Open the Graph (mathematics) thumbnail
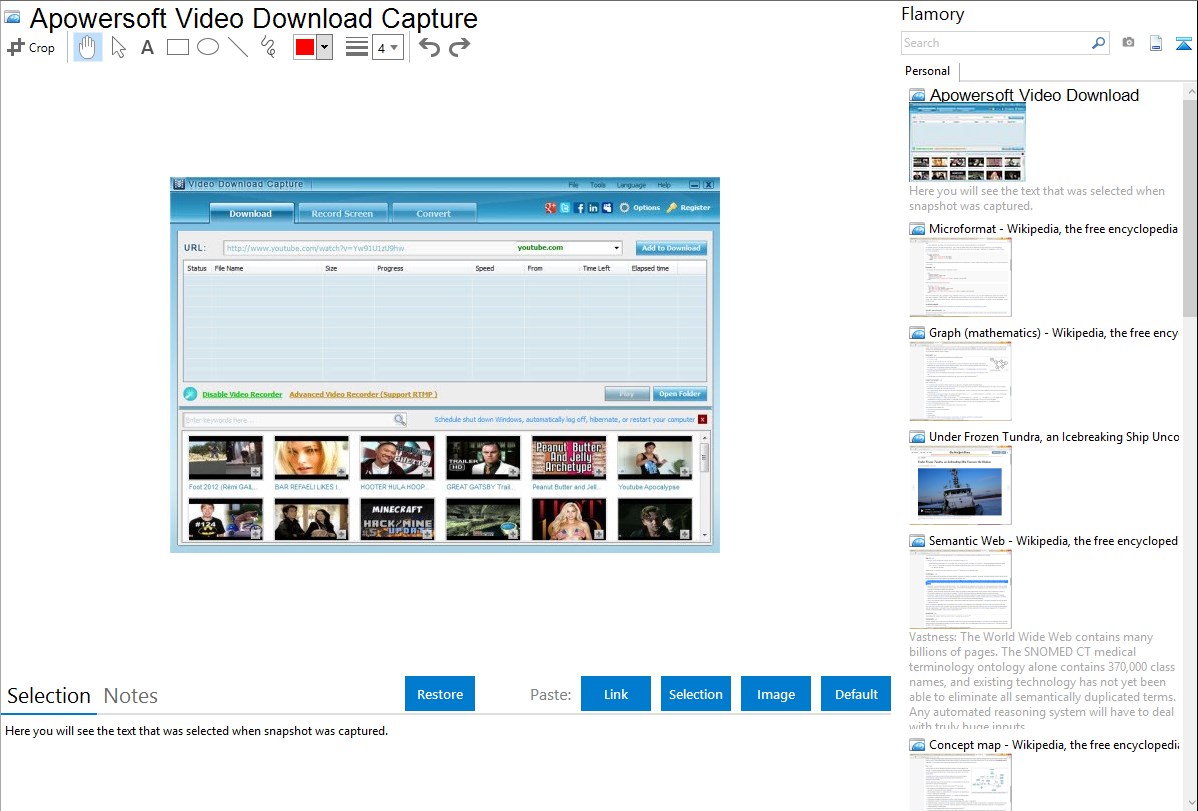The height and width of the screenshot is (811, 1198). coord(960,381)
